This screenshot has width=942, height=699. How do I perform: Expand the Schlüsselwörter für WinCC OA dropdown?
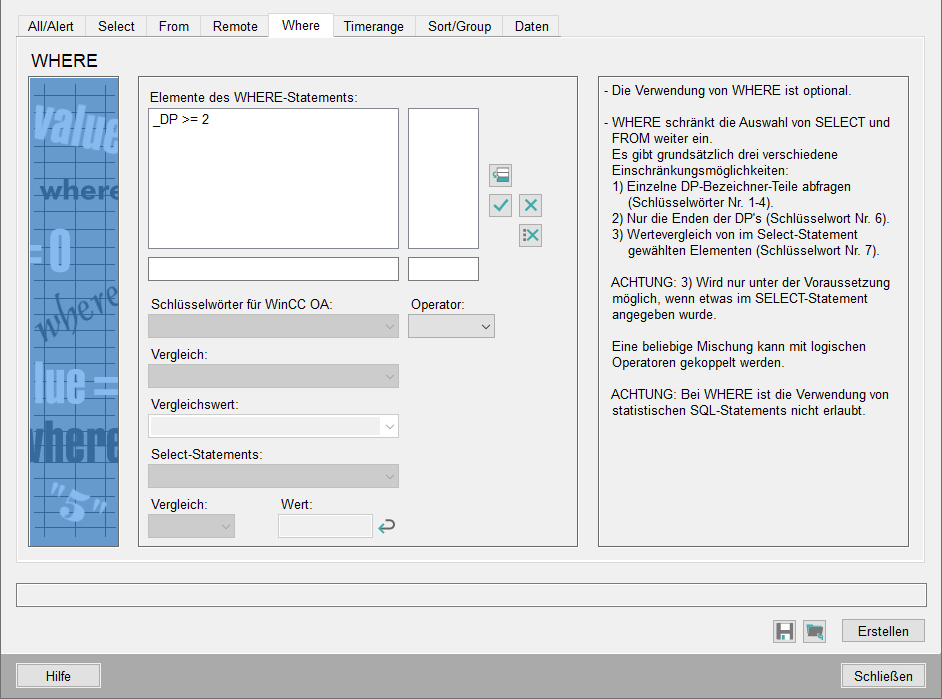click(273, 326)
